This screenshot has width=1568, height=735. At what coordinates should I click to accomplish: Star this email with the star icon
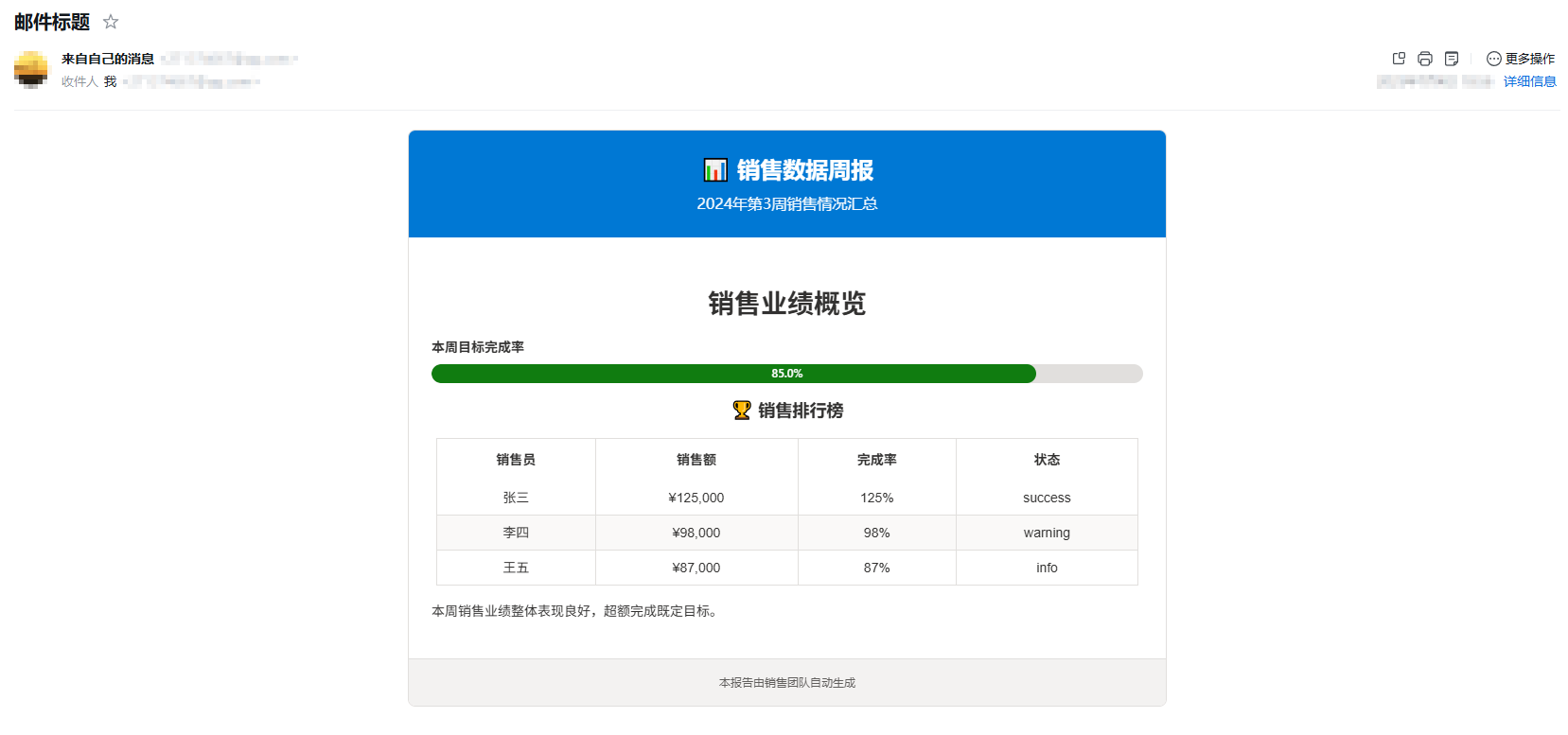point(111,22)
